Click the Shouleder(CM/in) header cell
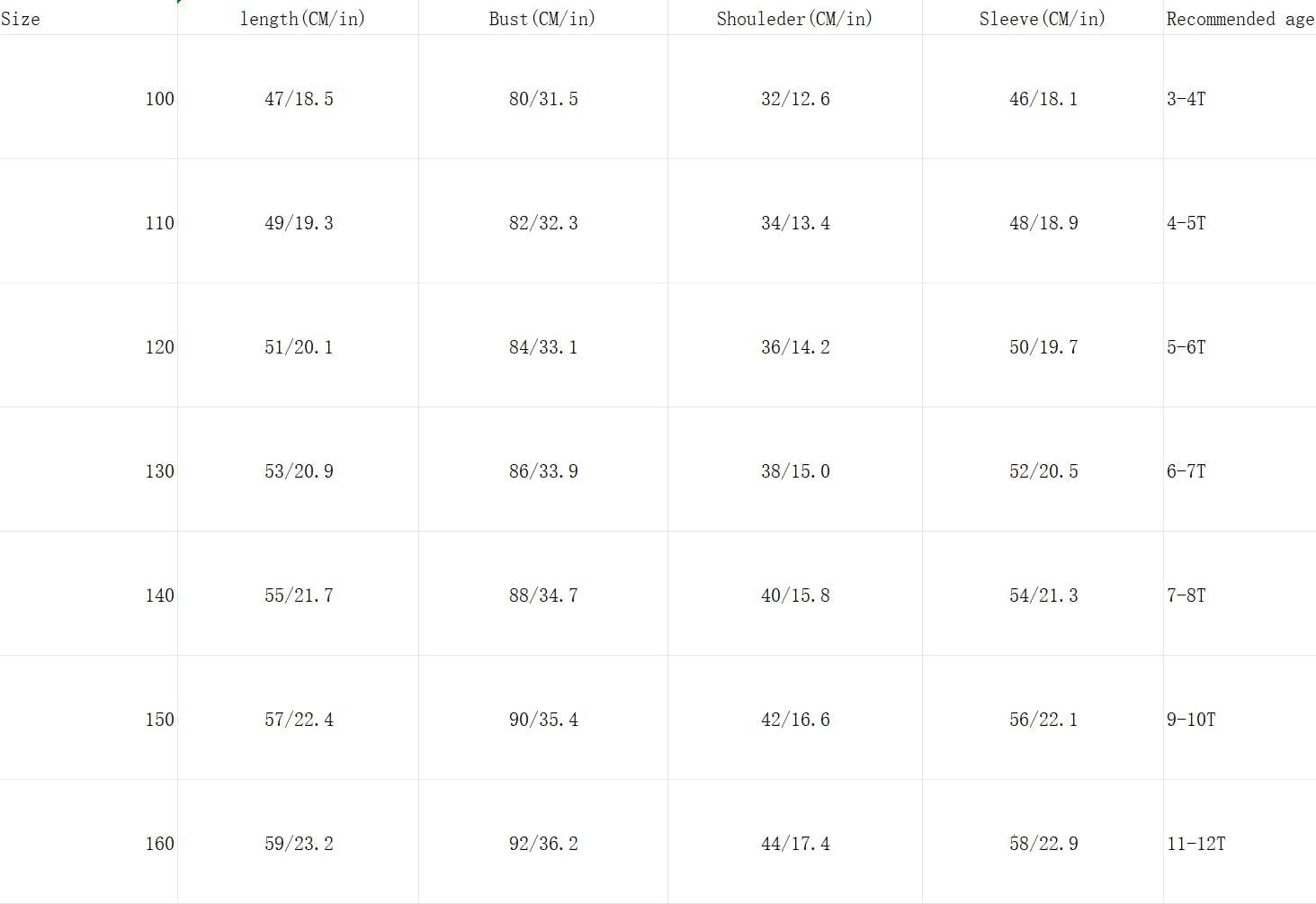The width and height of the screenshot is (1316, 904). pyautogui.click(x=794, y=18)
